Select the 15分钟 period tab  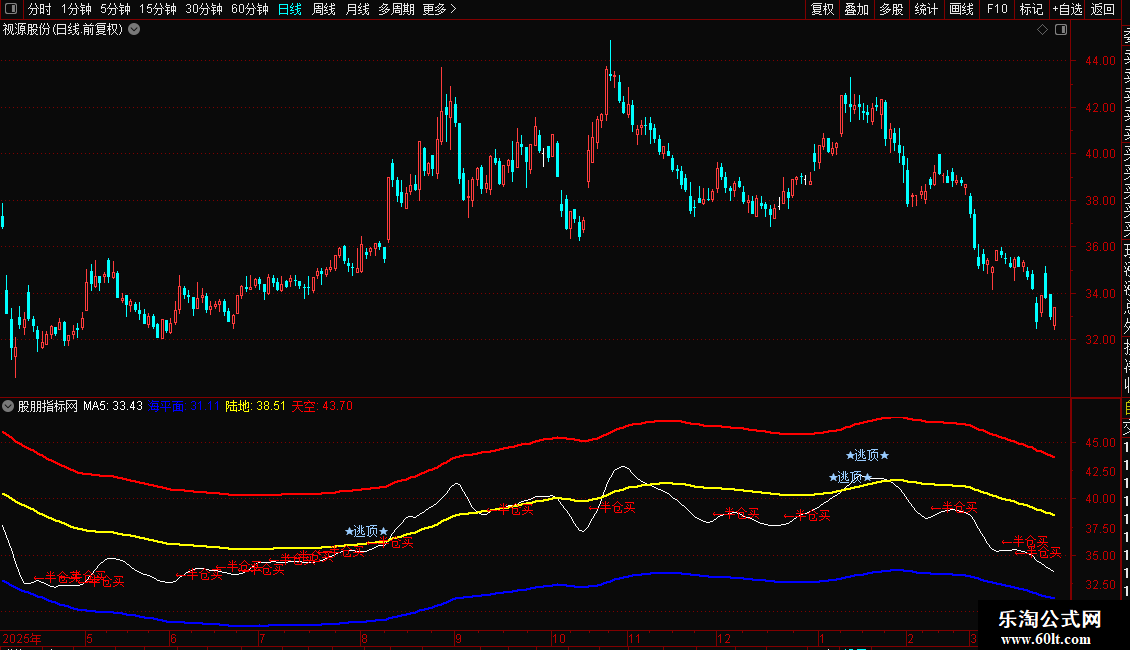[158, 9]
